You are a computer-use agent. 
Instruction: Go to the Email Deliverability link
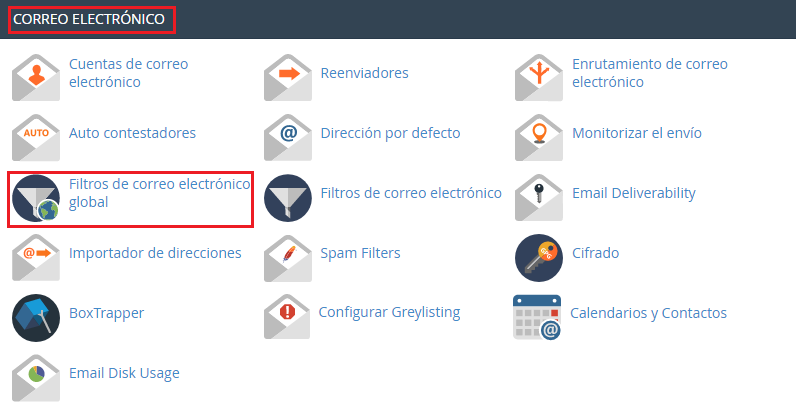(x=634, y=193)
